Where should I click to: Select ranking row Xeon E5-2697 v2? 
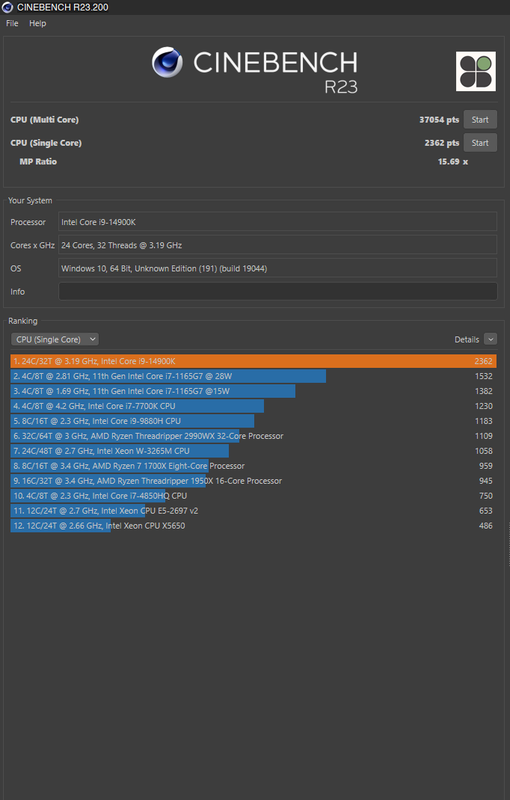click(253, 511)
